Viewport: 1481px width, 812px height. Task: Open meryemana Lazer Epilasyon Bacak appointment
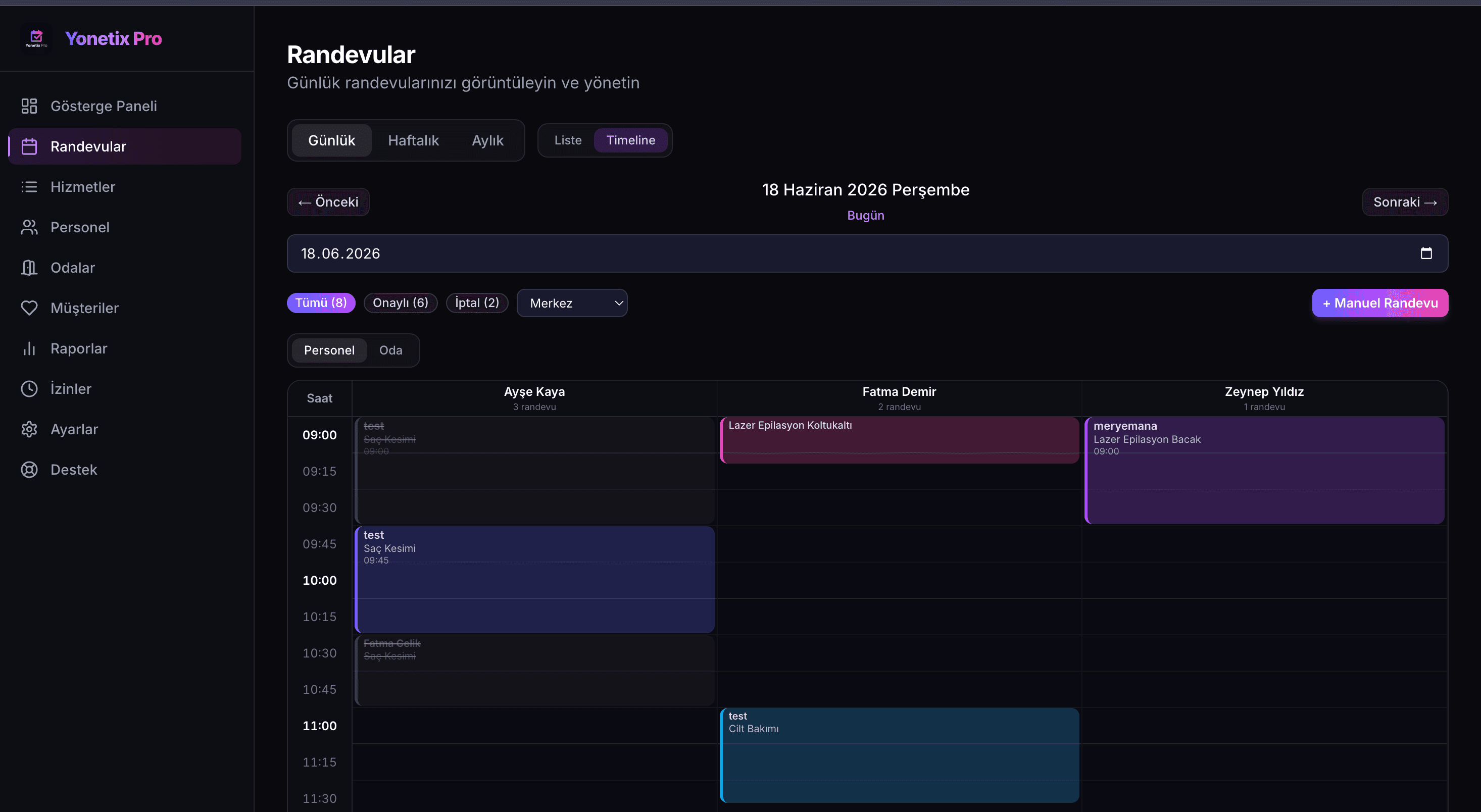1264,470
